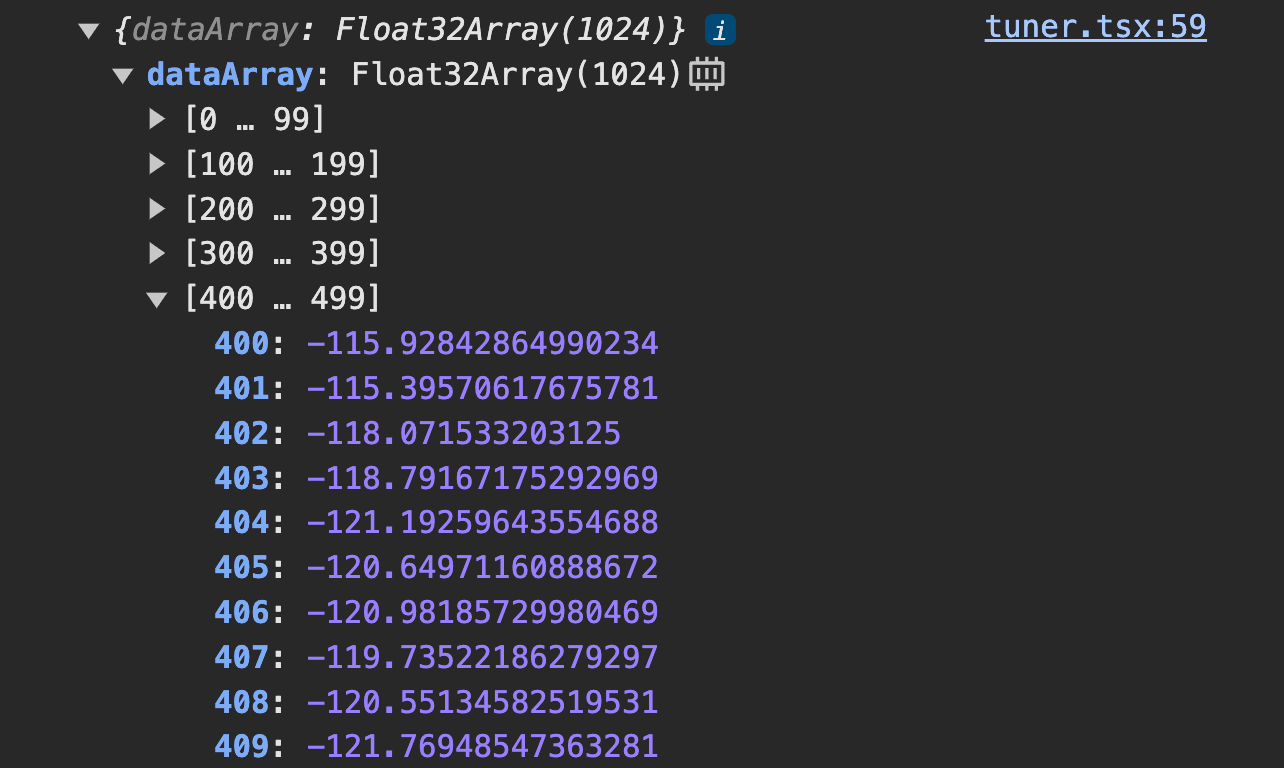Click the copy-to-clipboard icon after Float32Array(1024)

pos(709,73)
